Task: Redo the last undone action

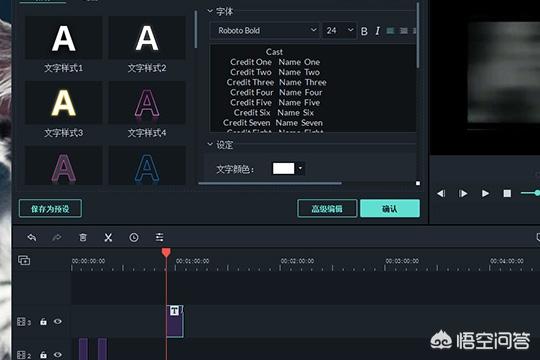Action: coord(57,237)
